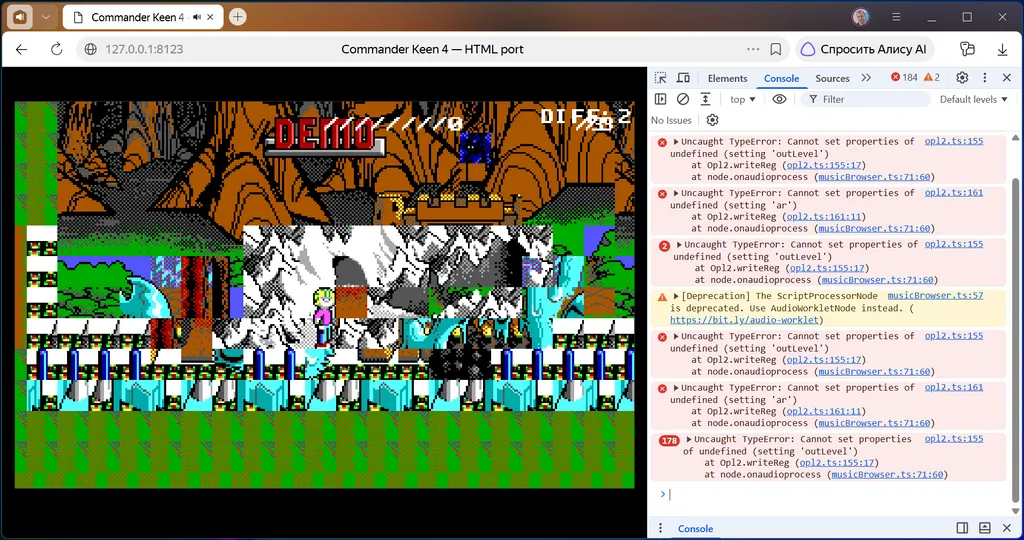The height and width of the screenshot is (540, 1024).
Task: Expand the error grouped with count 178
Action: (x=689, y=439)
